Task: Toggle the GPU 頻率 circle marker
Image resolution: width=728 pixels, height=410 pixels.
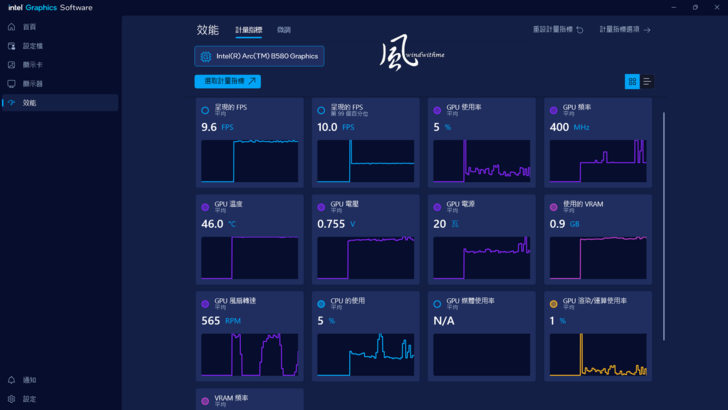Action: tap(553, 111)
